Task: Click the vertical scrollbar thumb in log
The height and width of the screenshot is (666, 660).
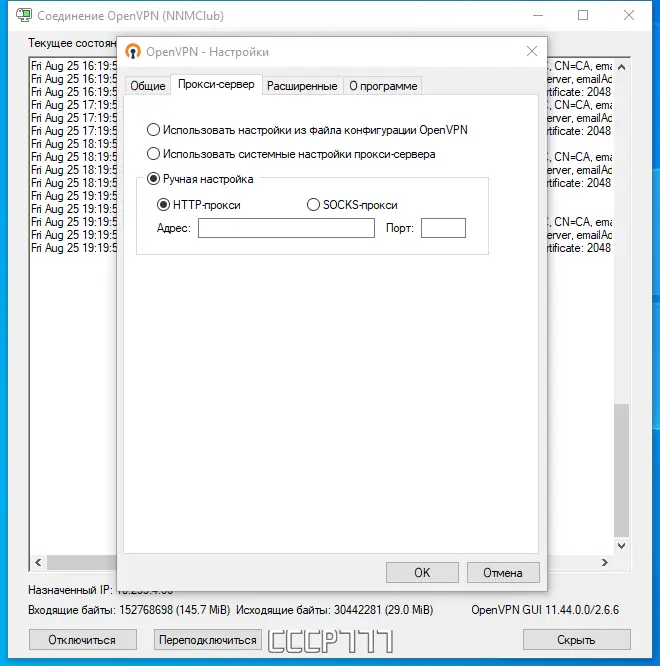Action: [621, 470]
